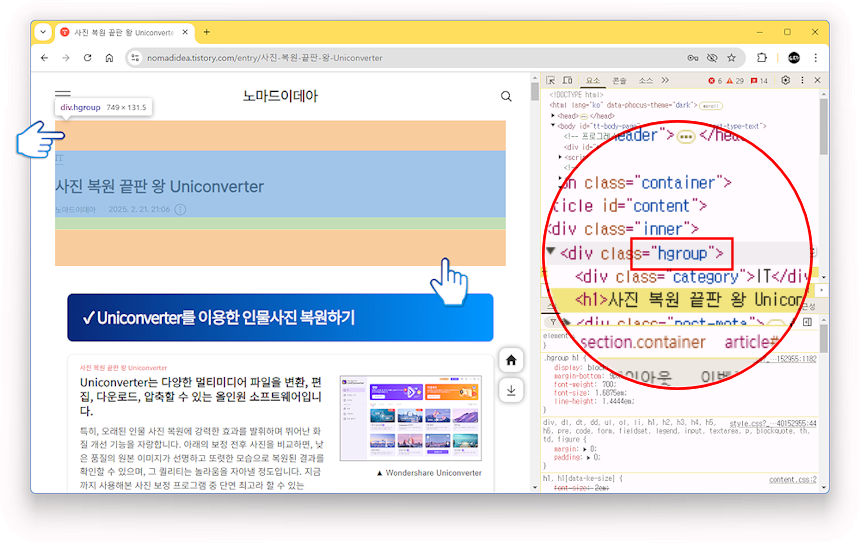Viewport: 860px width, 543px height.
Task: Expand the head element node
Action: pyautogui.click(x=553, y=116)
